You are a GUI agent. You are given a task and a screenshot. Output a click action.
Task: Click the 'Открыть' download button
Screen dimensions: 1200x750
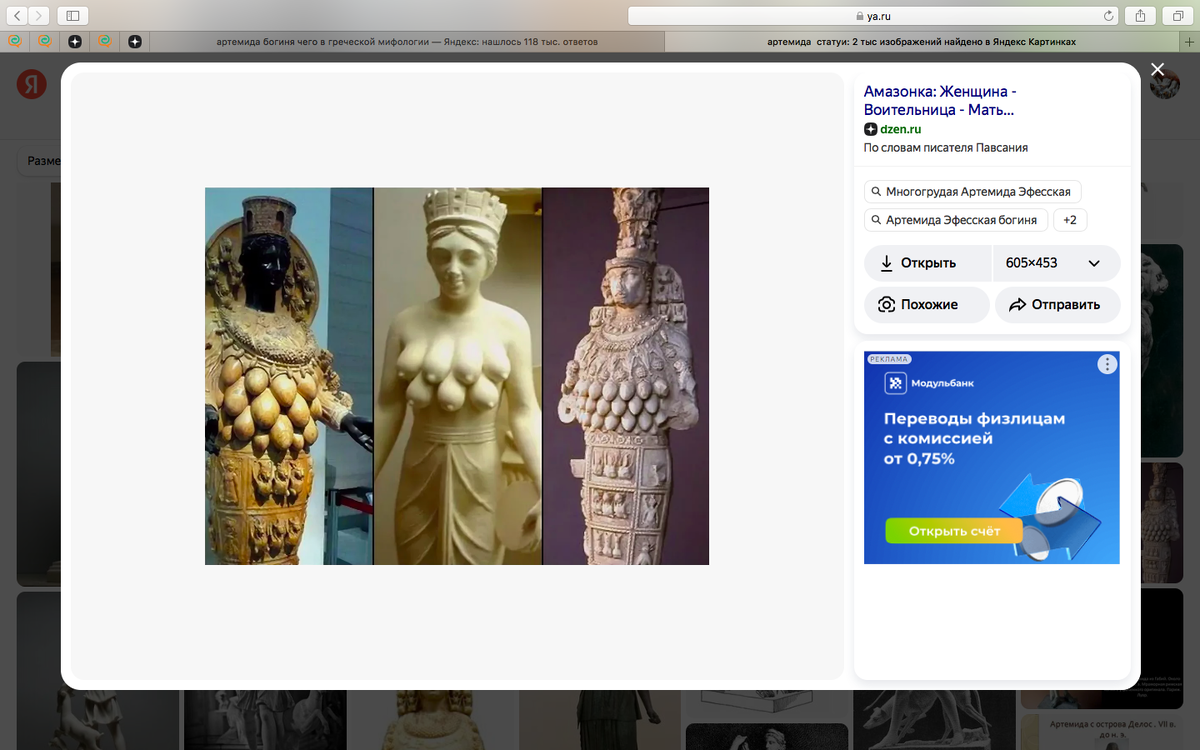pos(928,263)
